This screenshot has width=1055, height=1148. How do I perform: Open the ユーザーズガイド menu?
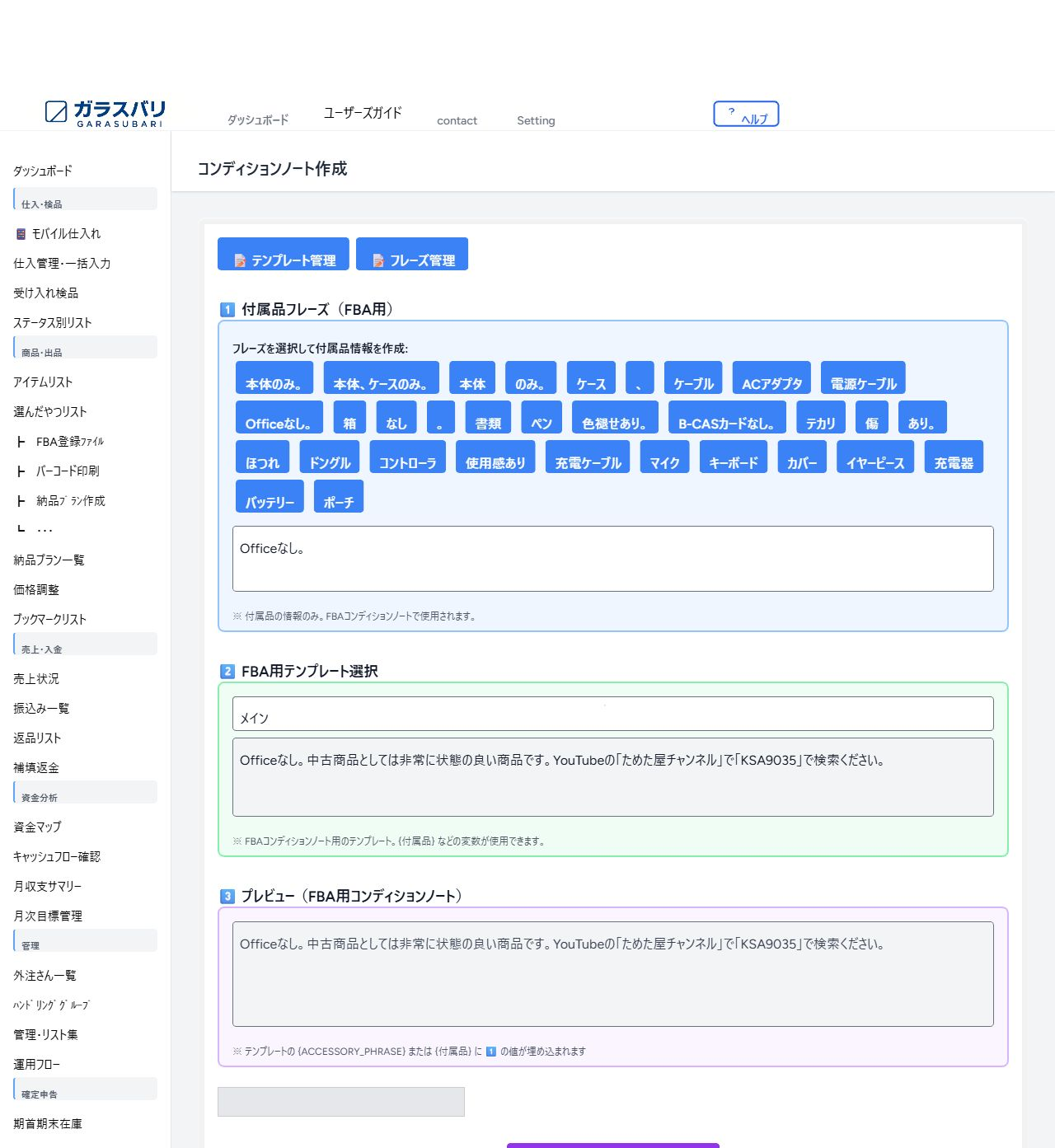[363, 113]
